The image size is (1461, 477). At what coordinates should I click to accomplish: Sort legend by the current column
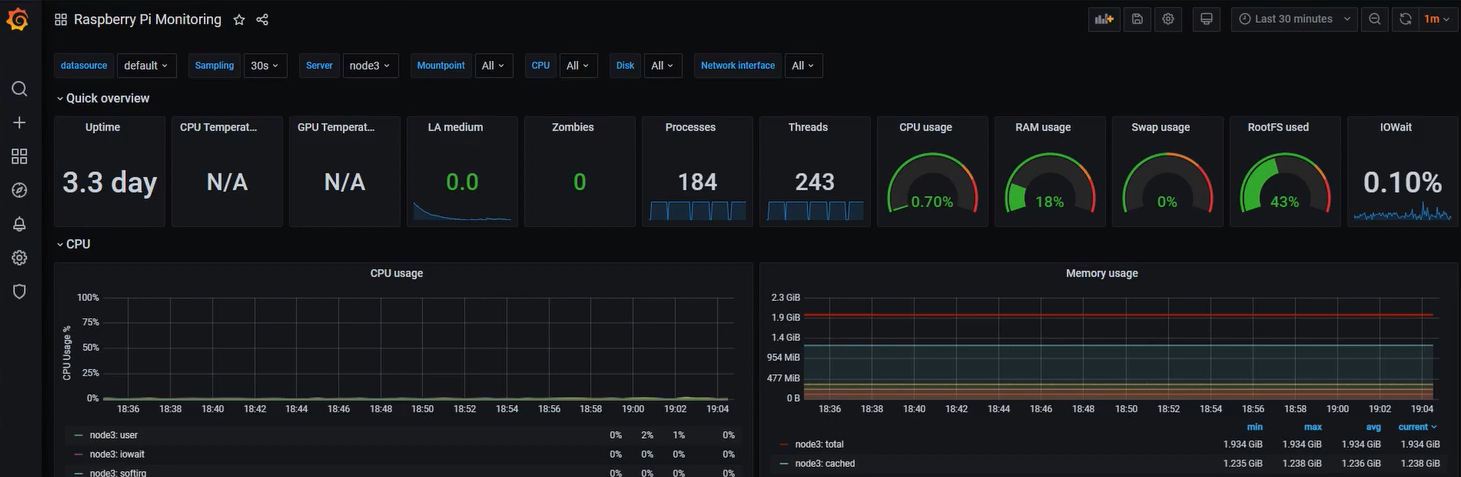click(1418, 427)
